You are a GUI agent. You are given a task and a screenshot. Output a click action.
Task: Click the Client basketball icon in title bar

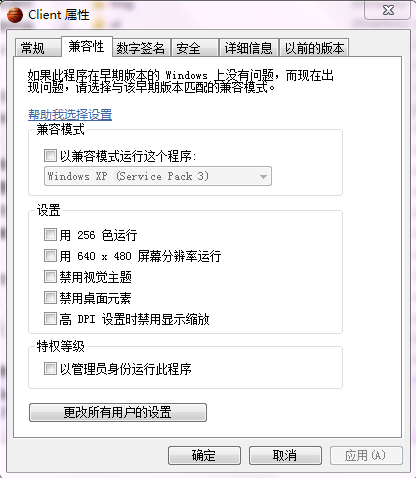pos(15,15)
